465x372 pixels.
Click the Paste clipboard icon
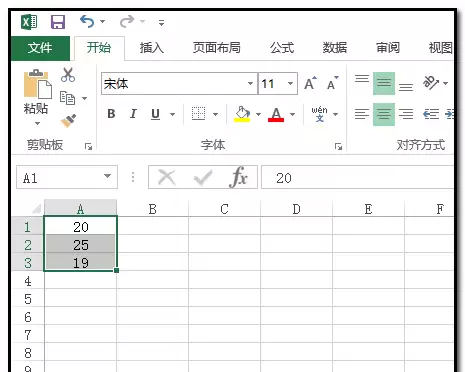pos(37,84)
